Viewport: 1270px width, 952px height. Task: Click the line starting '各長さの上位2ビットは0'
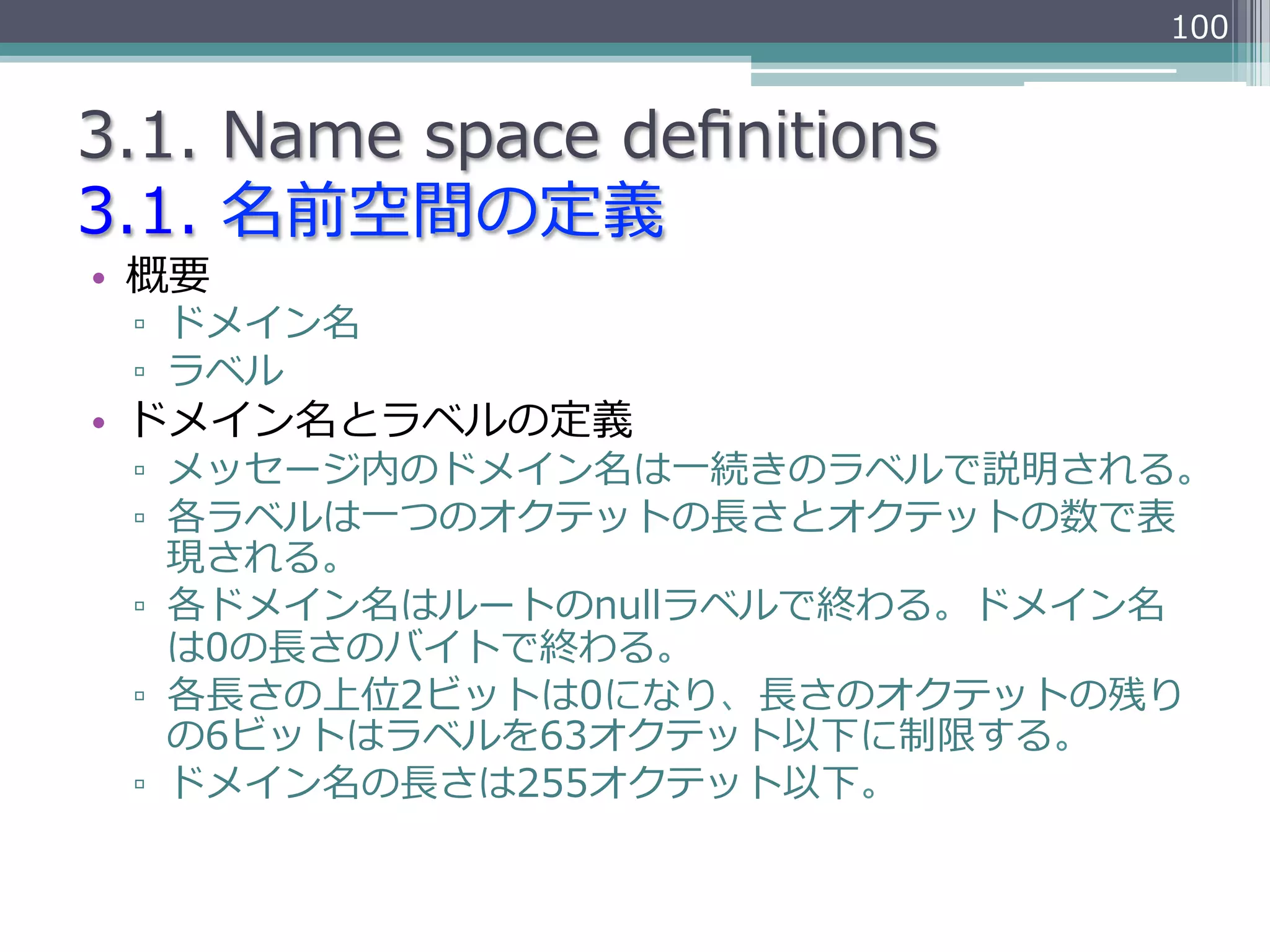click(x=675, y=694)
